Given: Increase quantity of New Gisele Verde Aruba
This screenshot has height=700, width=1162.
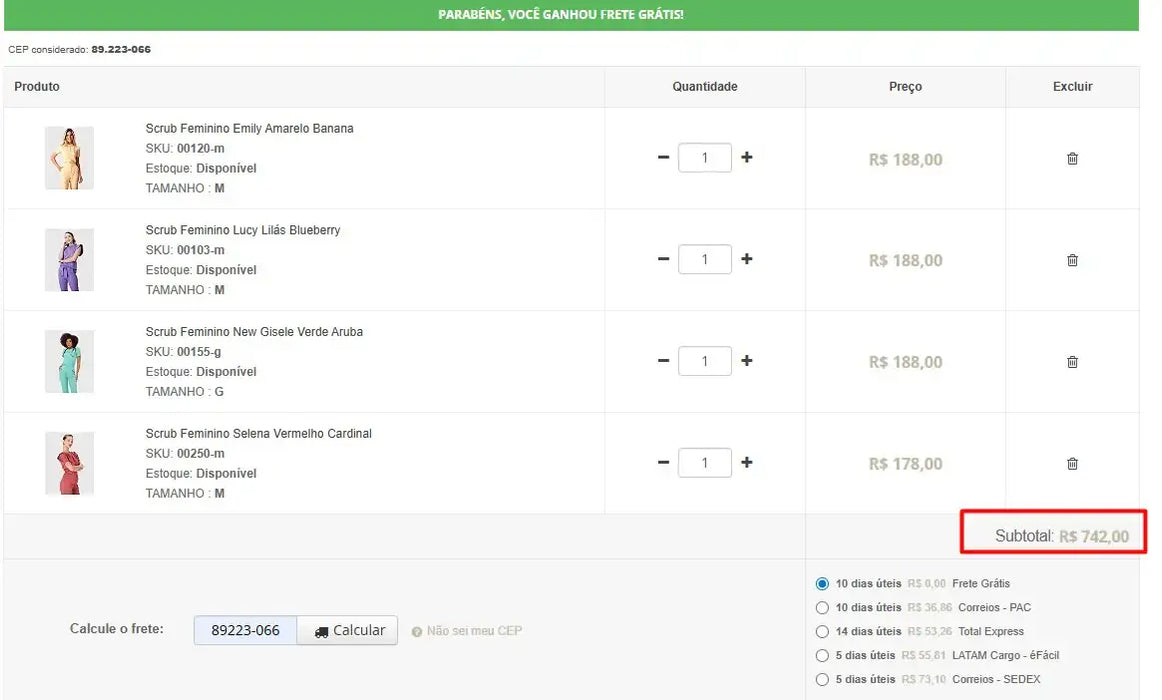Looking at the screenshot, I should pyautogui.click(x=746, y=361).
